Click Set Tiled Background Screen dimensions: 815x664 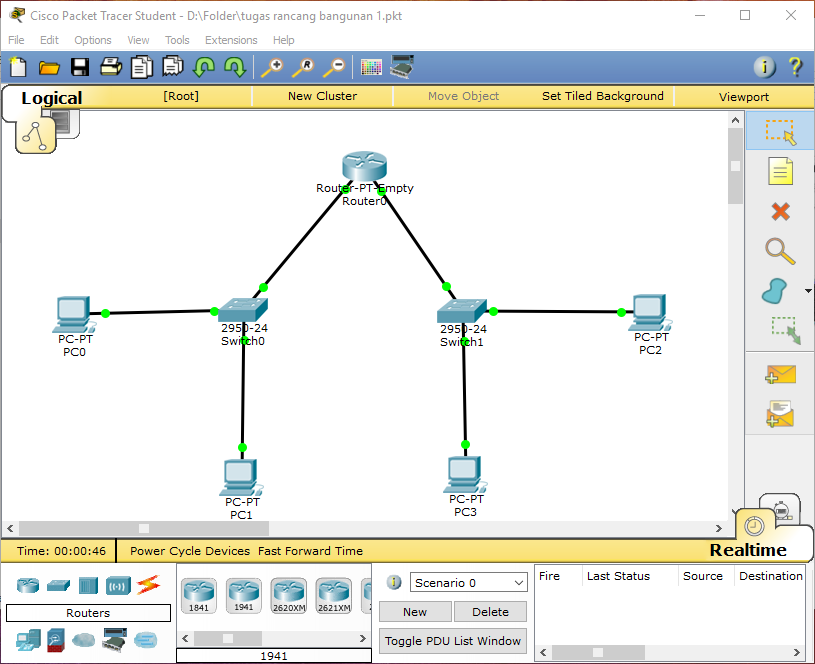[x=602, y=96]
